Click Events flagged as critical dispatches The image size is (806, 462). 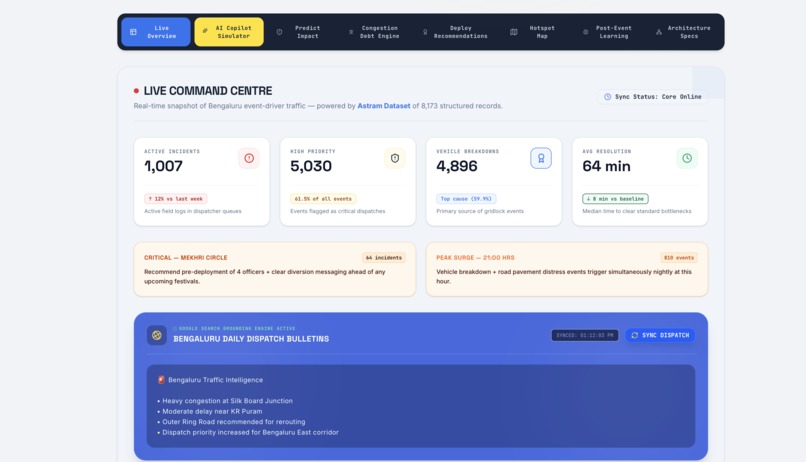(338, 211)
